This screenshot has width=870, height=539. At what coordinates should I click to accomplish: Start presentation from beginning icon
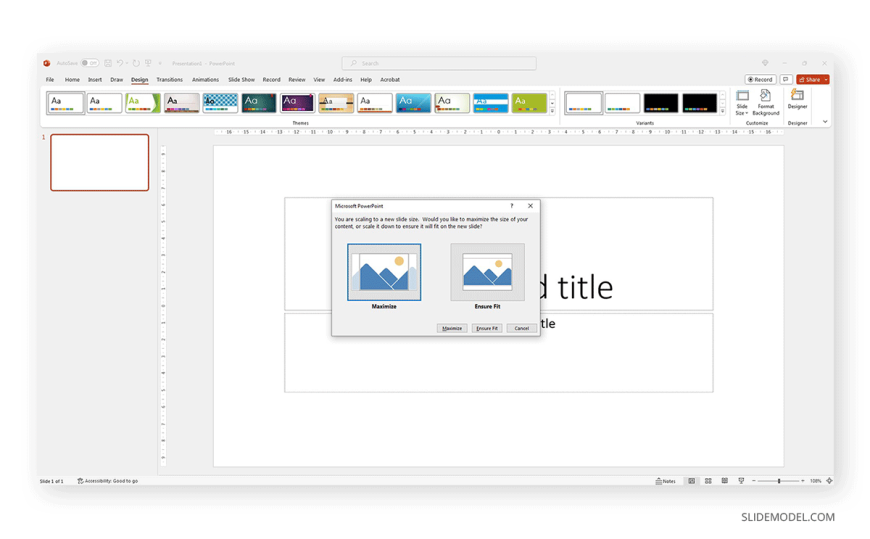pyautogui.click(x=148, y=63)
